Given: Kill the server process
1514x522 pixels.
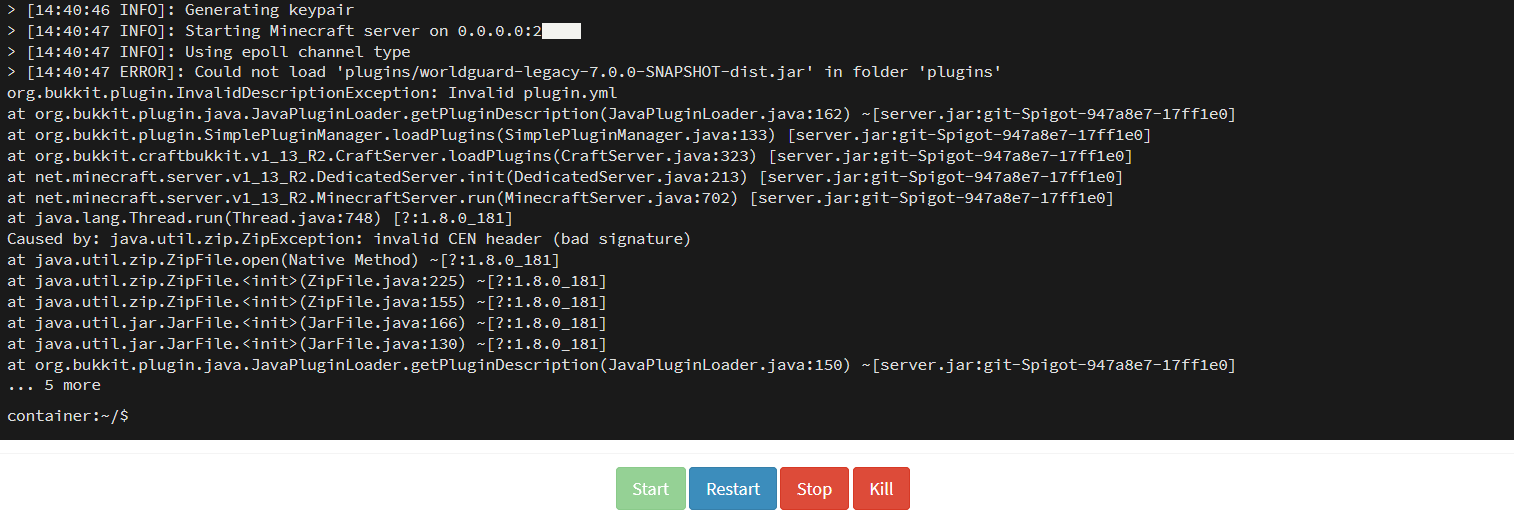Looking at the screenshot, I should click(881, 489).
